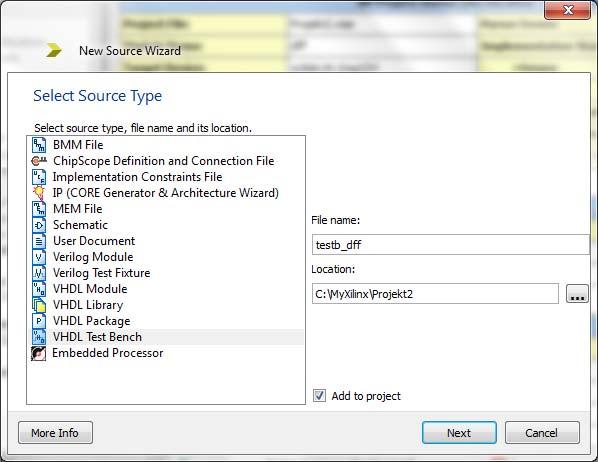This screenshot has height=462, width=598.
Task: Click the Location path field
Action: [x=435, y=294]
